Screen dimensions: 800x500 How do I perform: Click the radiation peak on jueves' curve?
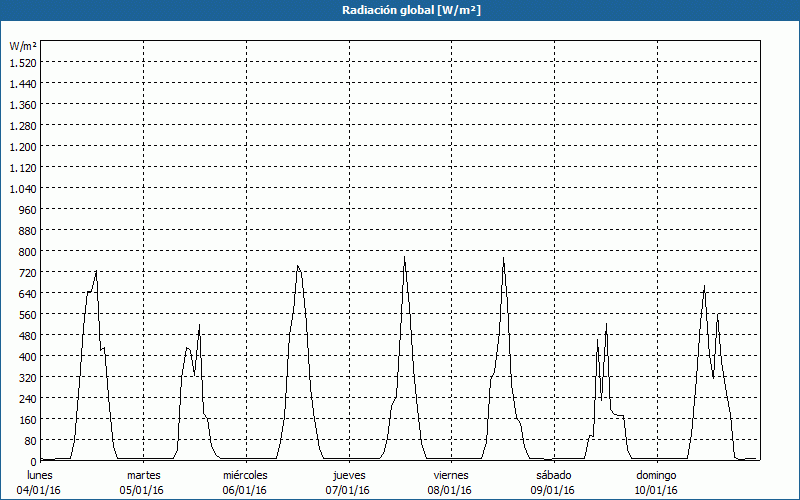click(405, 258)
